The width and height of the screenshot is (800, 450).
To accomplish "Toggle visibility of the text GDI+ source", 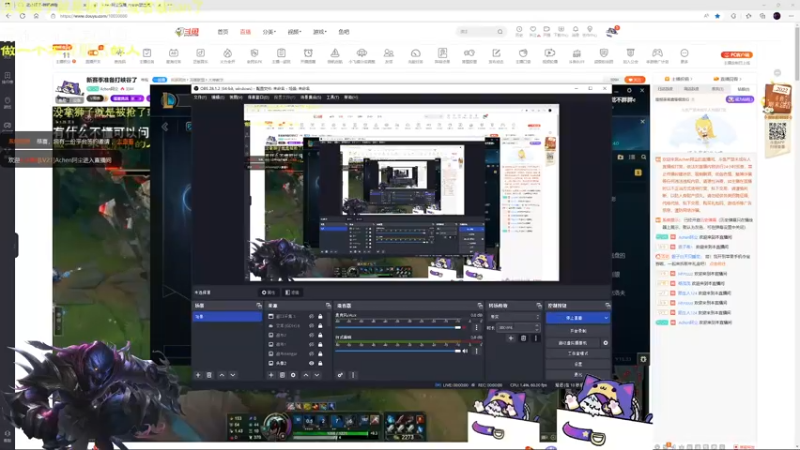I will (311, 326).
